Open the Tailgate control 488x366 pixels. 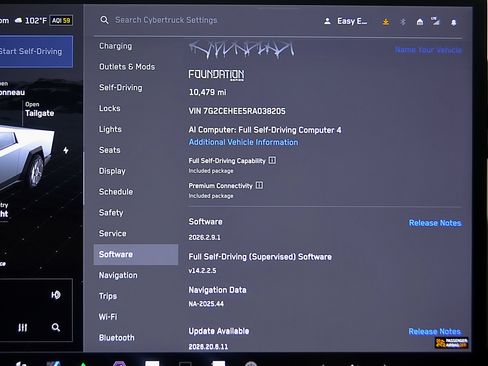pos(39,110)
